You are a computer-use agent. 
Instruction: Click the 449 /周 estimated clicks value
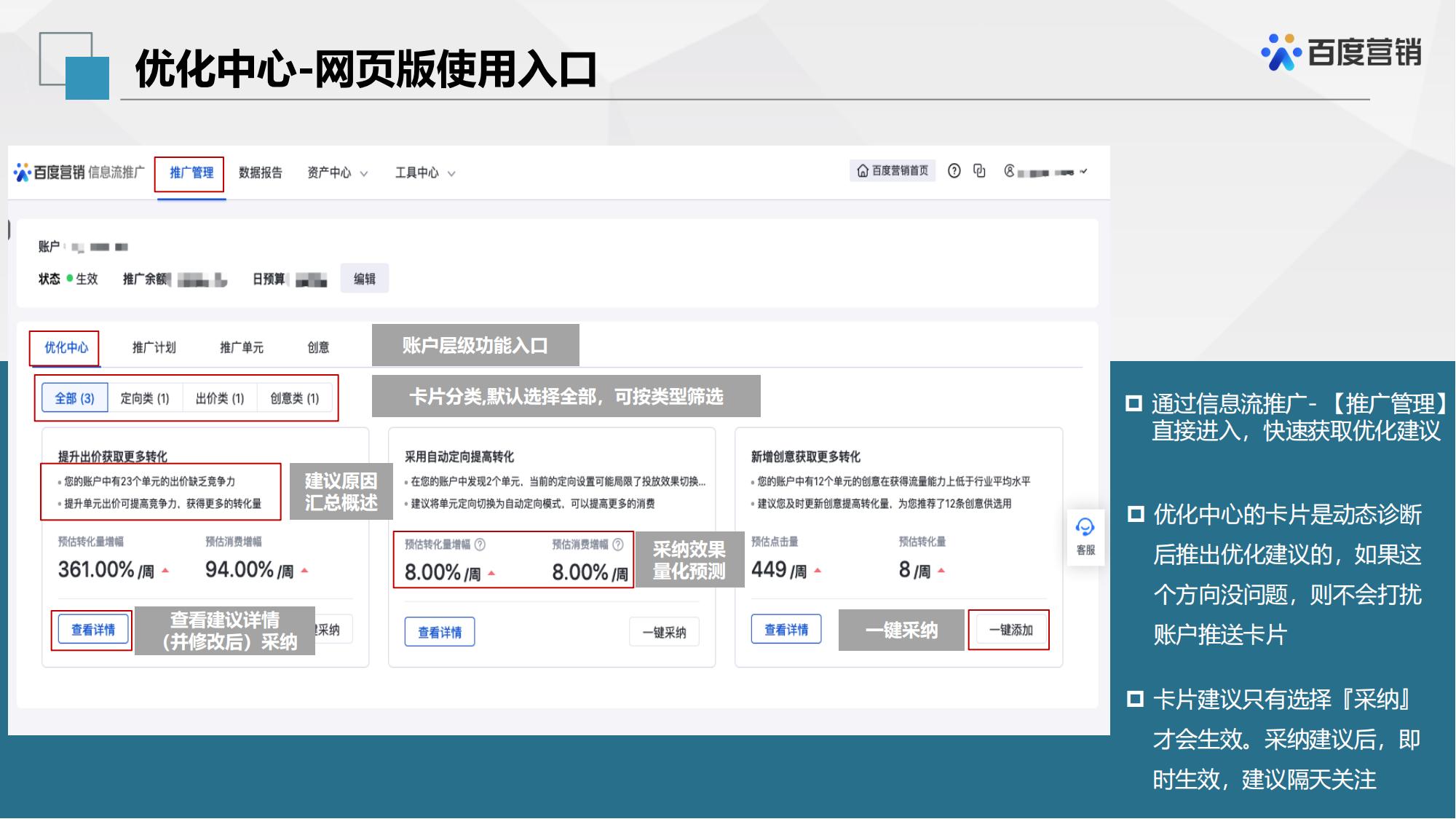pos(779,570)
